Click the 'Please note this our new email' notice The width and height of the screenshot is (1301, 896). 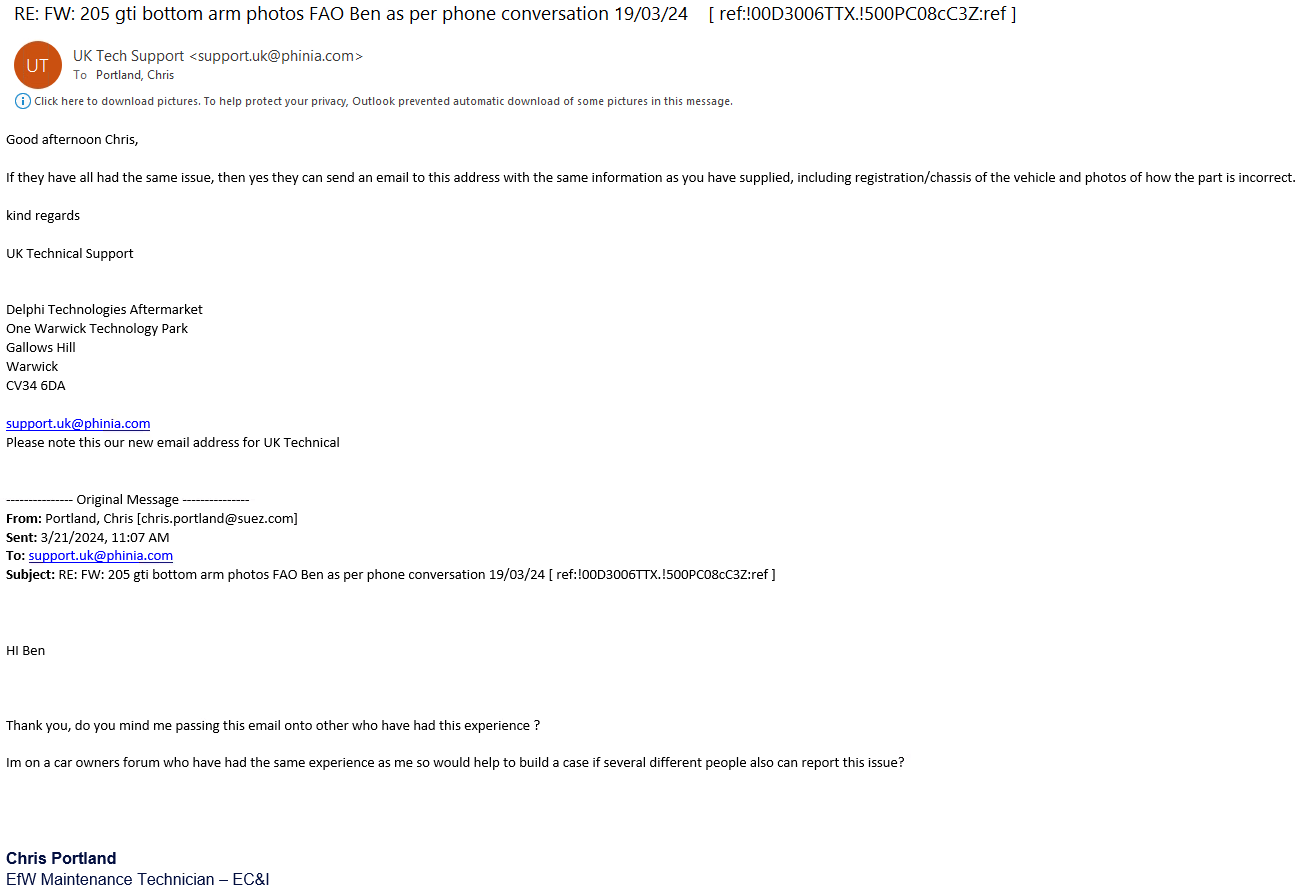(173, 442)
